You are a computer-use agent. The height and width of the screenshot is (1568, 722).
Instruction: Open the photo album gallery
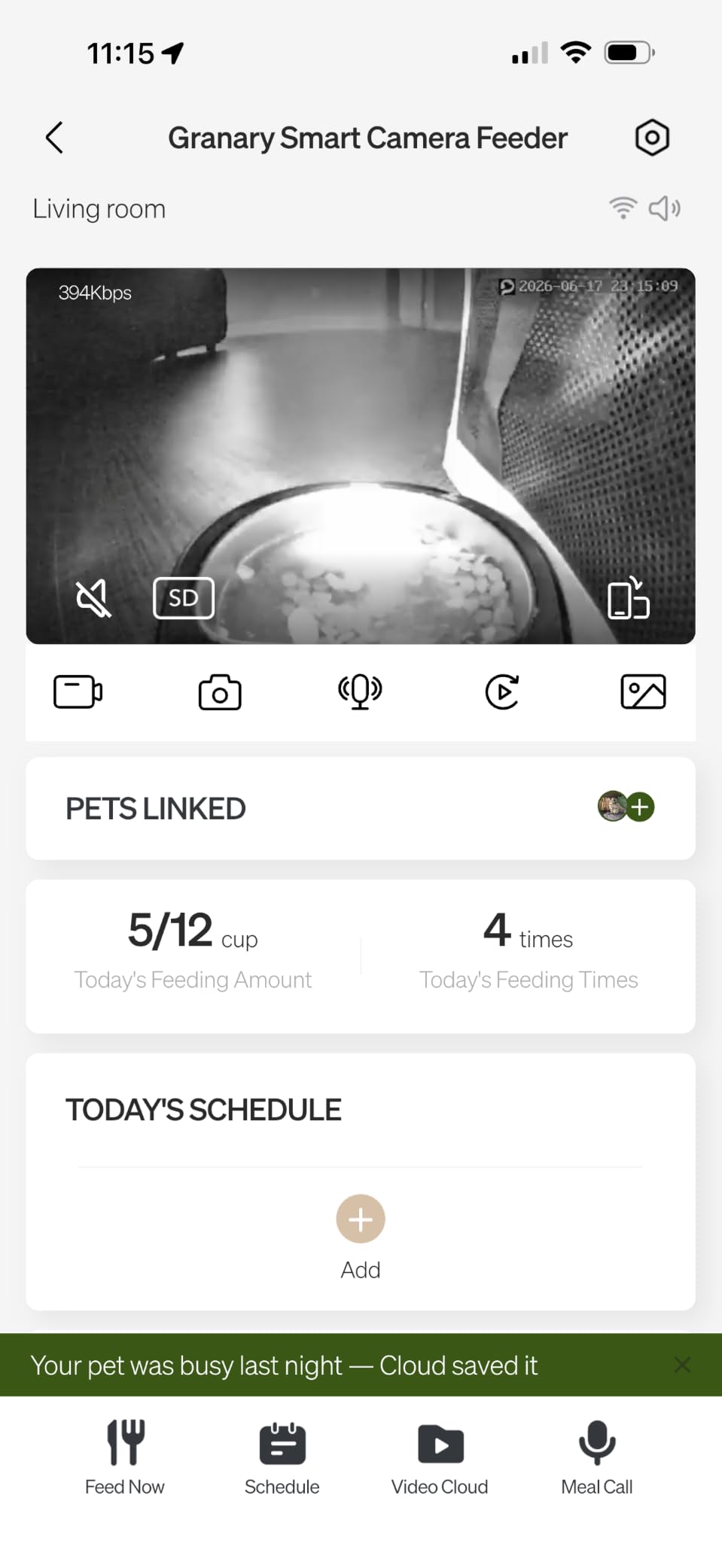coord(643,692)
